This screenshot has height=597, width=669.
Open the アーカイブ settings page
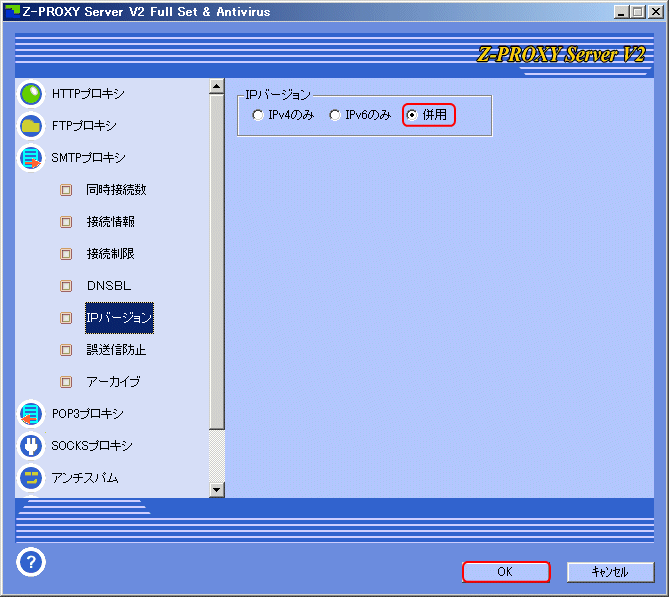pos(113,381)
